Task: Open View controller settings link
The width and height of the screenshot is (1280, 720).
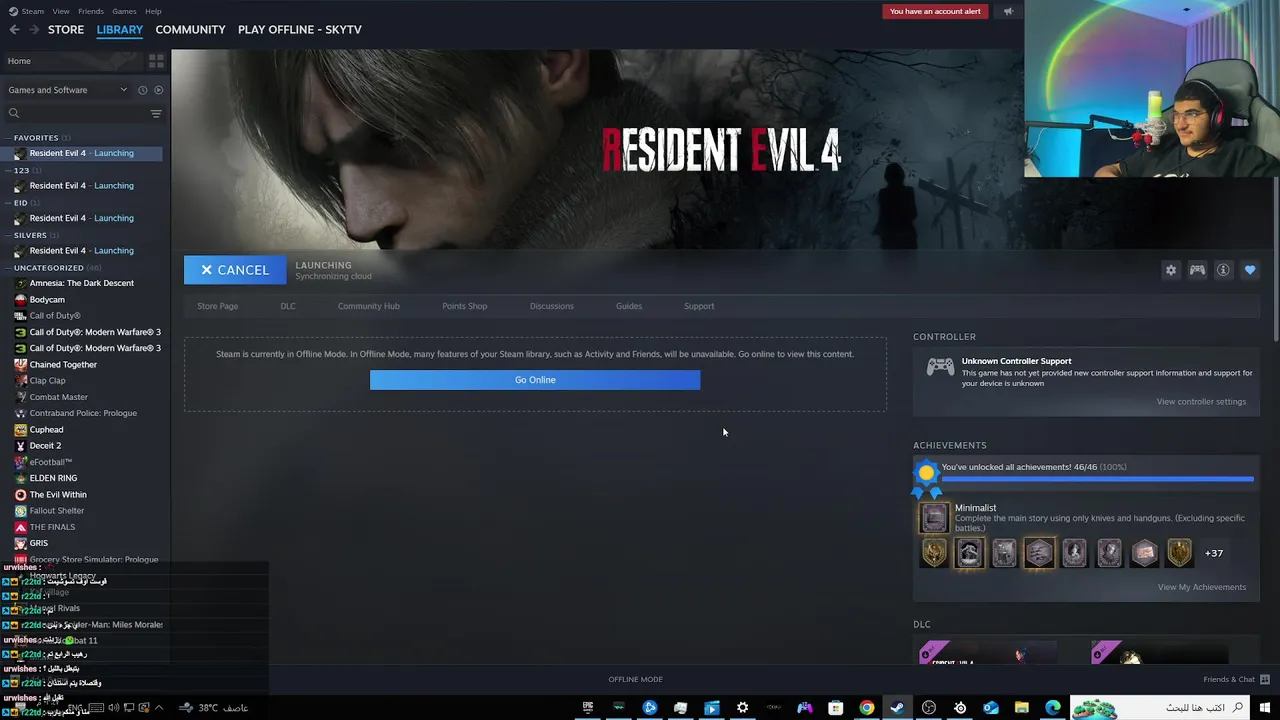Action: pyautogui.click(x=1201, y=402)
